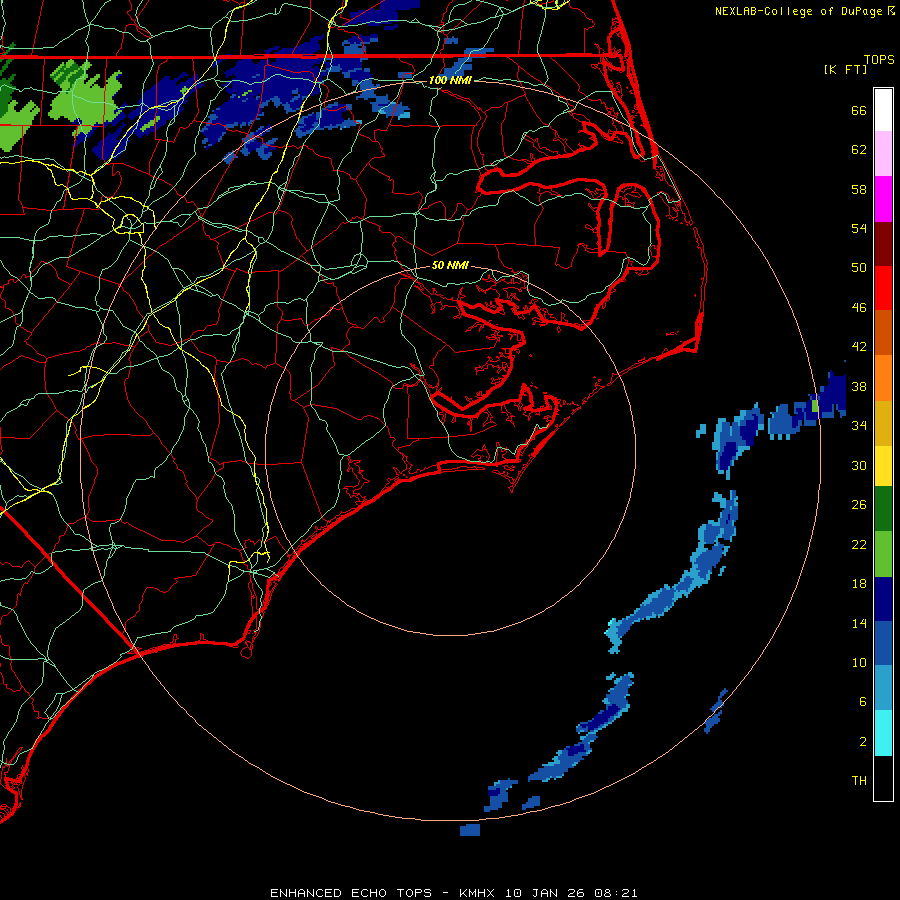Click the "NEXLAB-College of DuPage" header text
This screenshot has width=900, height=900.
[798, 11]
